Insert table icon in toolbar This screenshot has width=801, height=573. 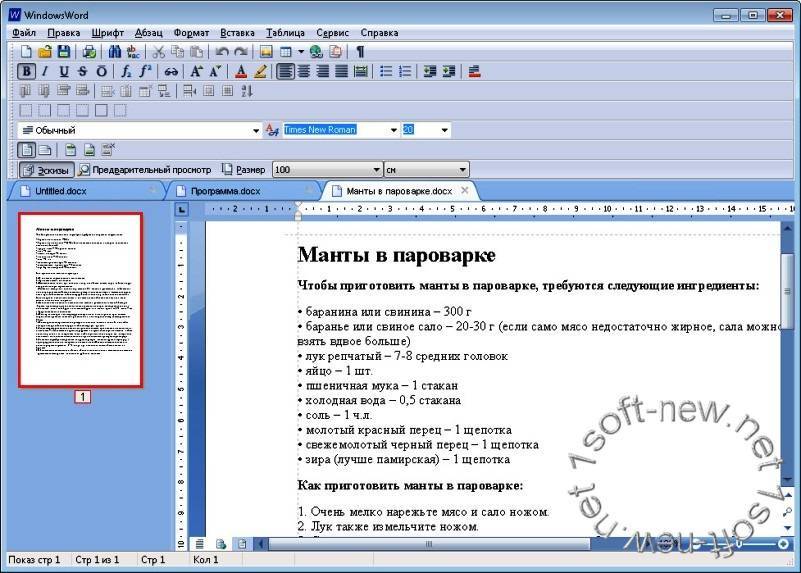(286, 52)
